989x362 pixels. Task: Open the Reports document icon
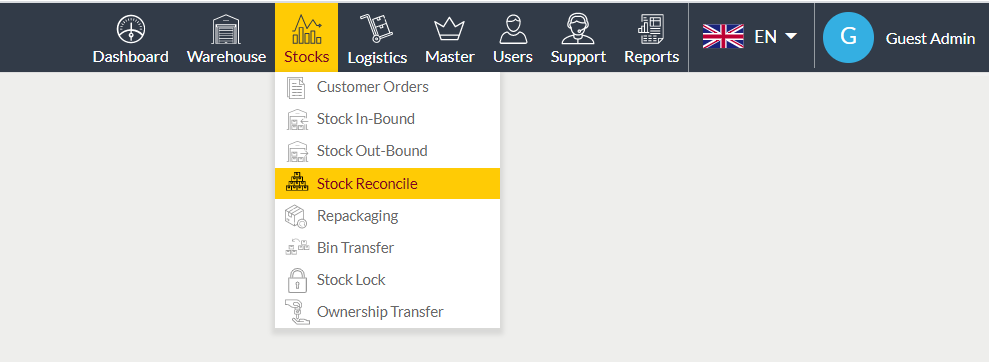[x=652, y=29]
